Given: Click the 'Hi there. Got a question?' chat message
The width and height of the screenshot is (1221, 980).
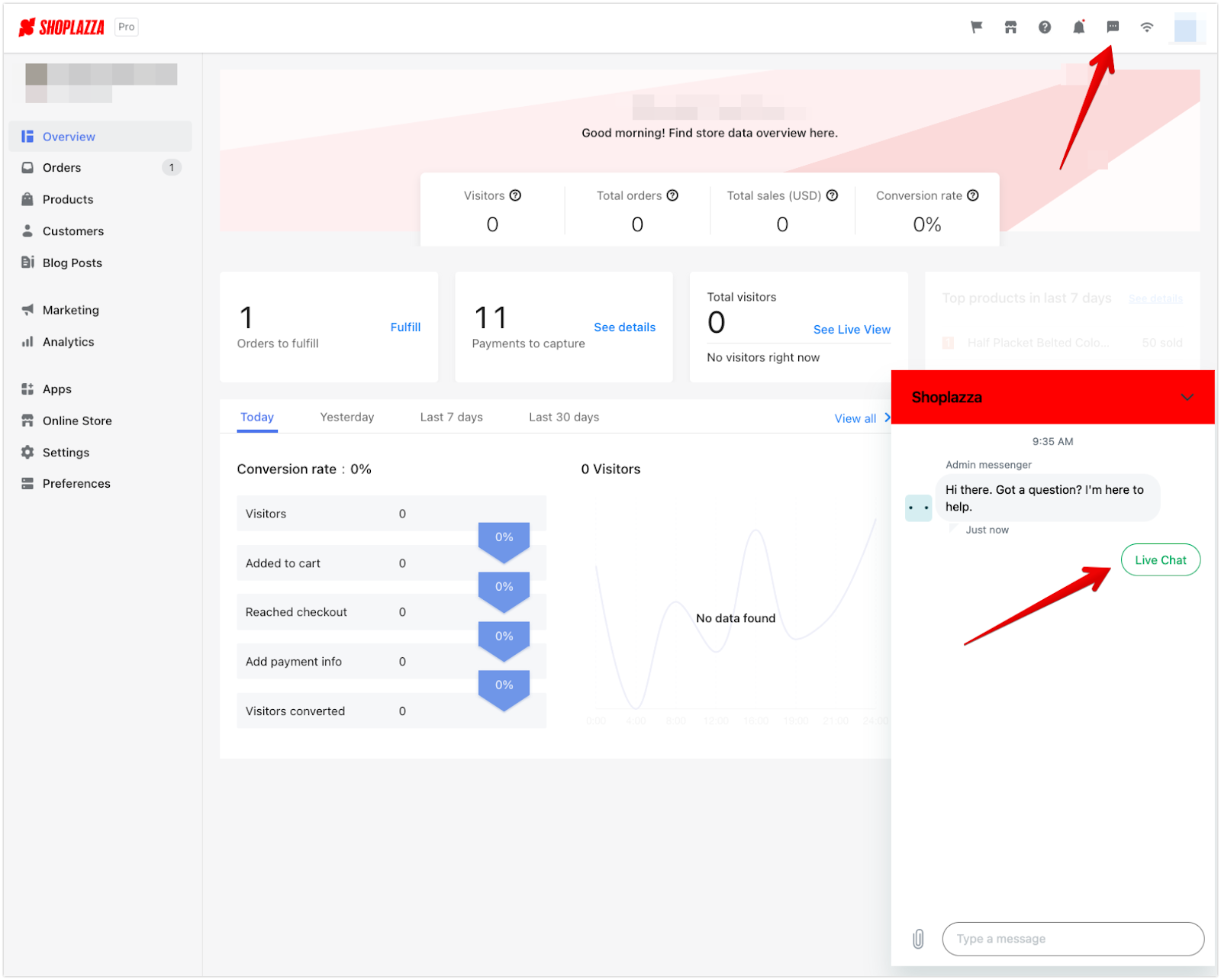Looking at the screenshot, I should click(1048, 498).
